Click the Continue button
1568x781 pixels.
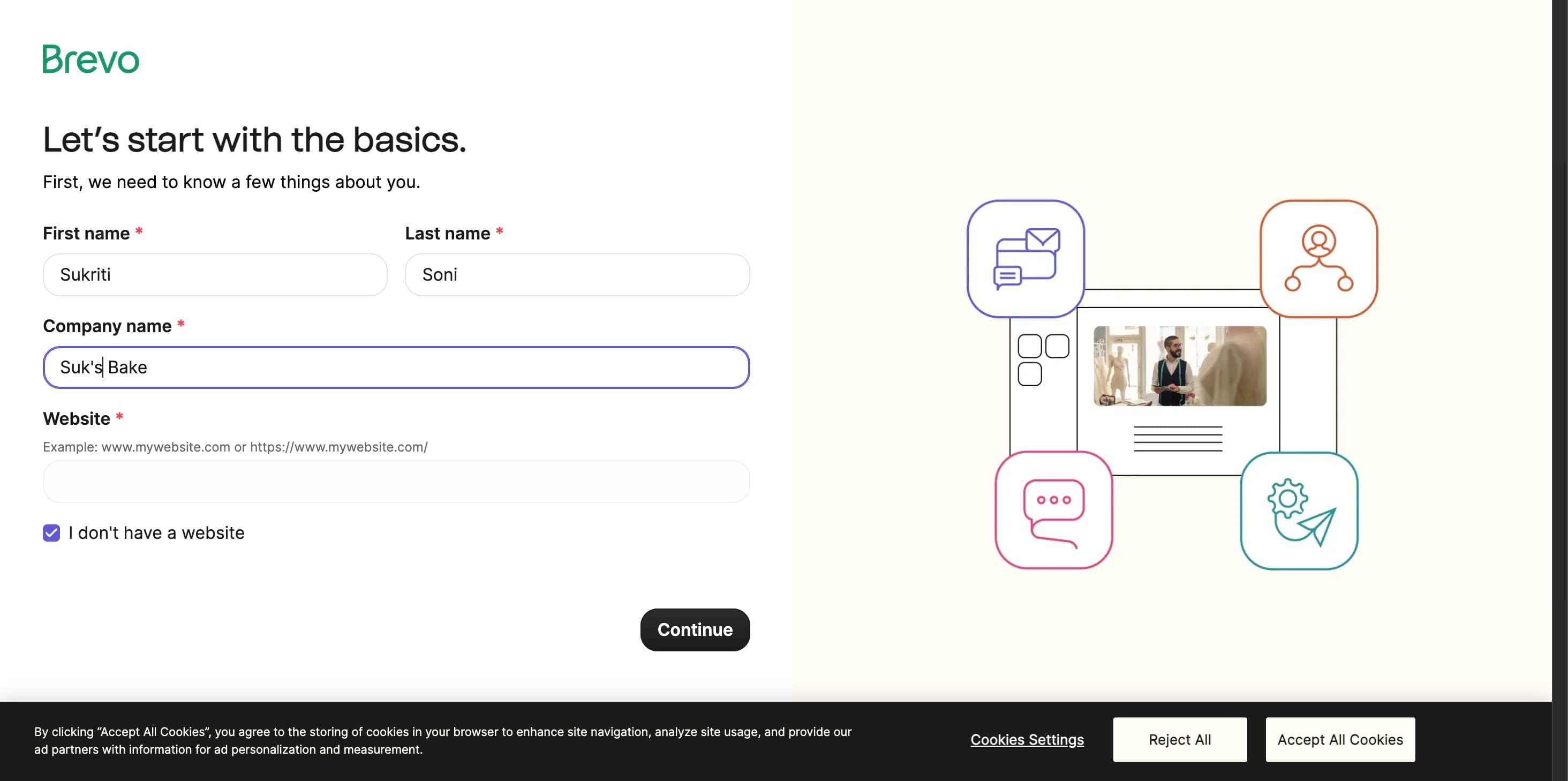pyautogui.click(x=695, y=629)
